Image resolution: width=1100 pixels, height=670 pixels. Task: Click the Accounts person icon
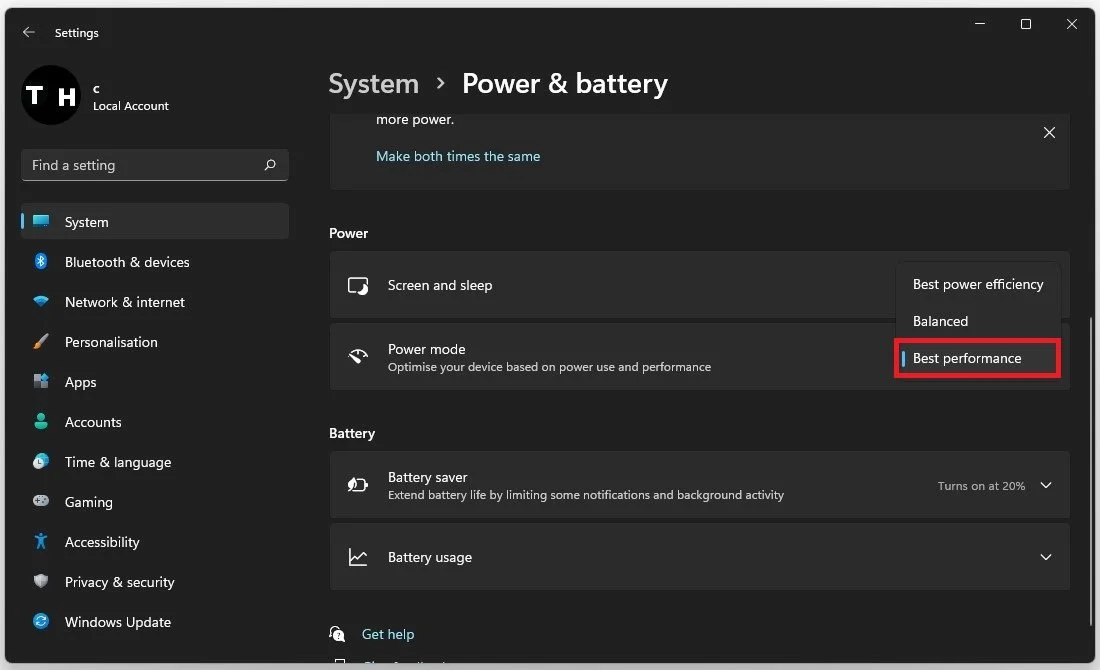click(41, 422)
